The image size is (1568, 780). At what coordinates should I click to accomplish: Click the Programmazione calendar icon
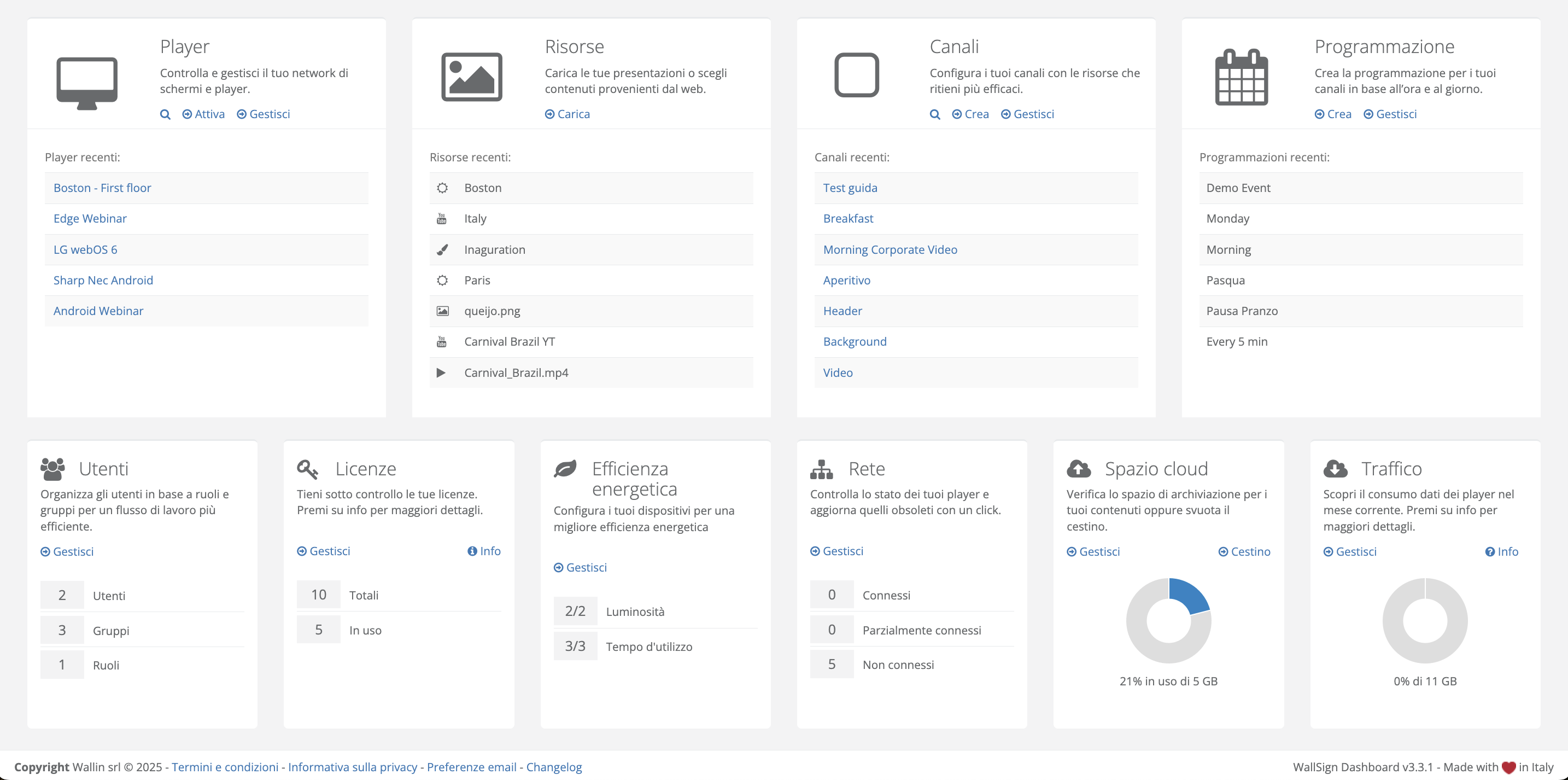click(x=1241, y=77)
